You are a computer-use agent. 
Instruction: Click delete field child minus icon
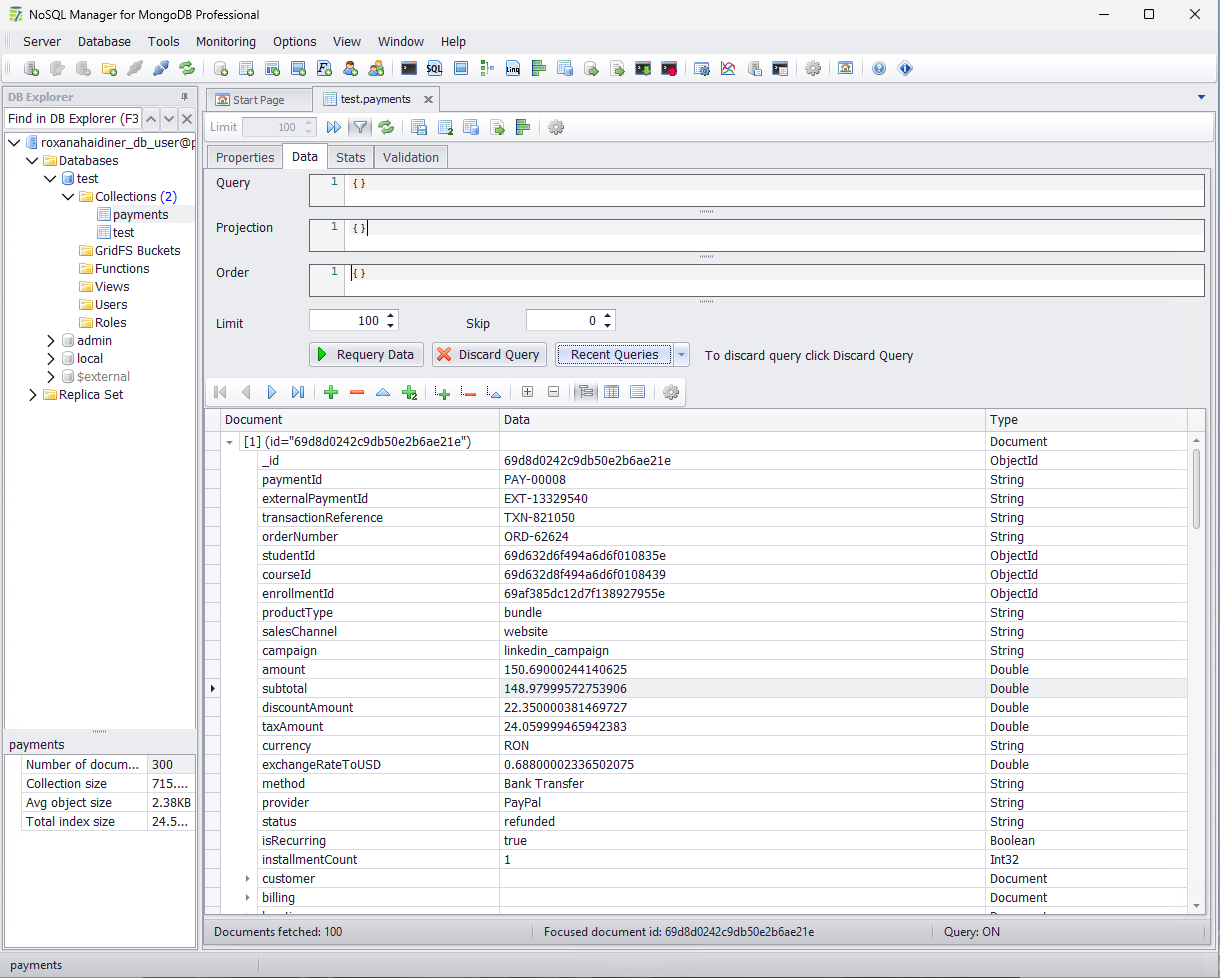(468, 392)
